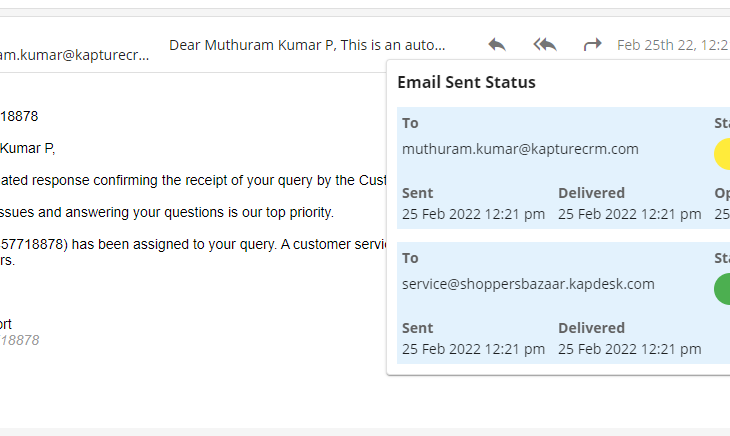Forward this email using the arrow icon
Image resolution: width=730 pixels, height=436 pixels.
pyautogui.click(x=592, y=45)
